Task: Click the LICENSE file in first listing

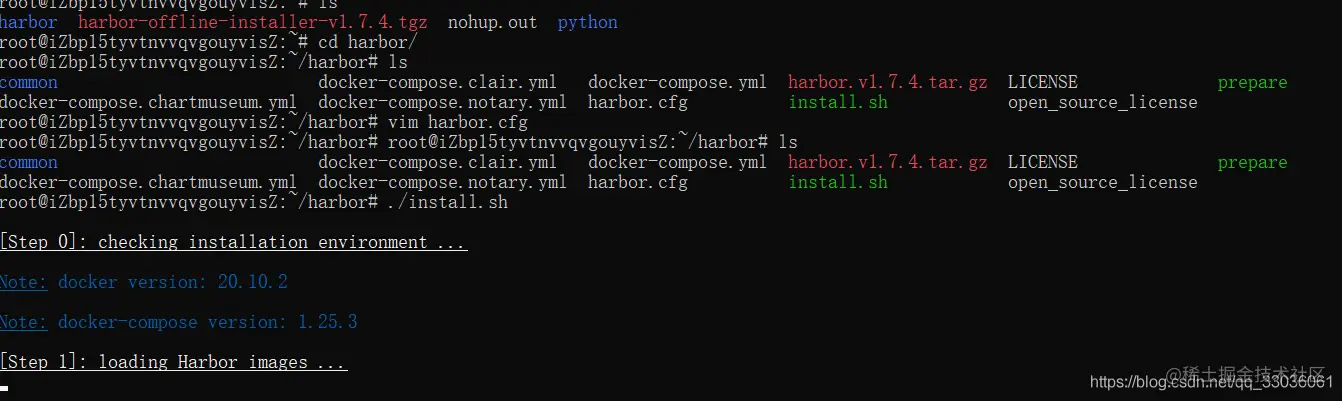Action: click(x=1042, y=82)
